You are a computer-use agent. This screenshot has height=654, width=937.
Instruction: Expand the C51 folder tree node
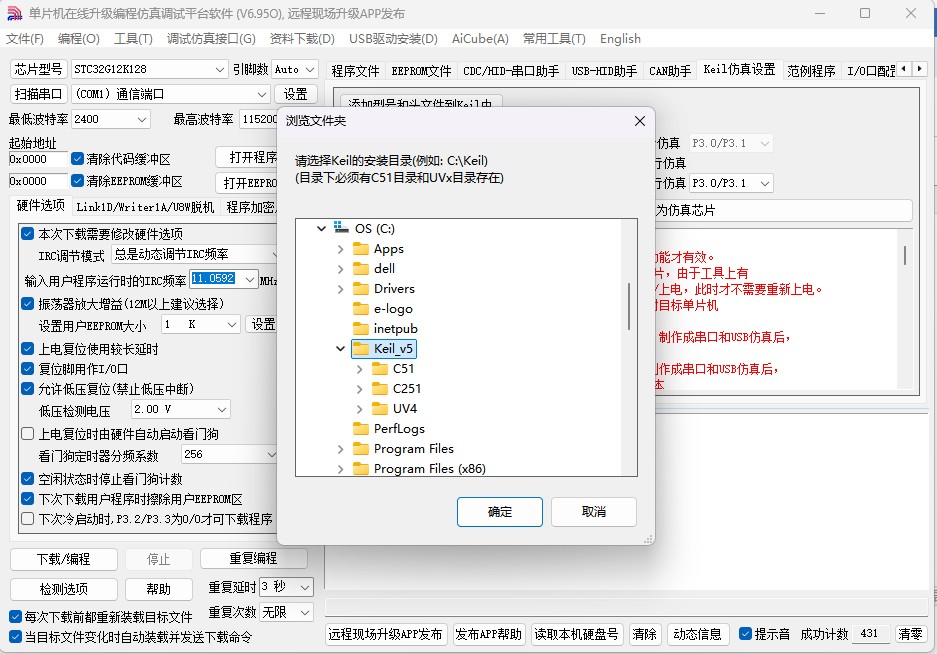click(x=360, y=369)
